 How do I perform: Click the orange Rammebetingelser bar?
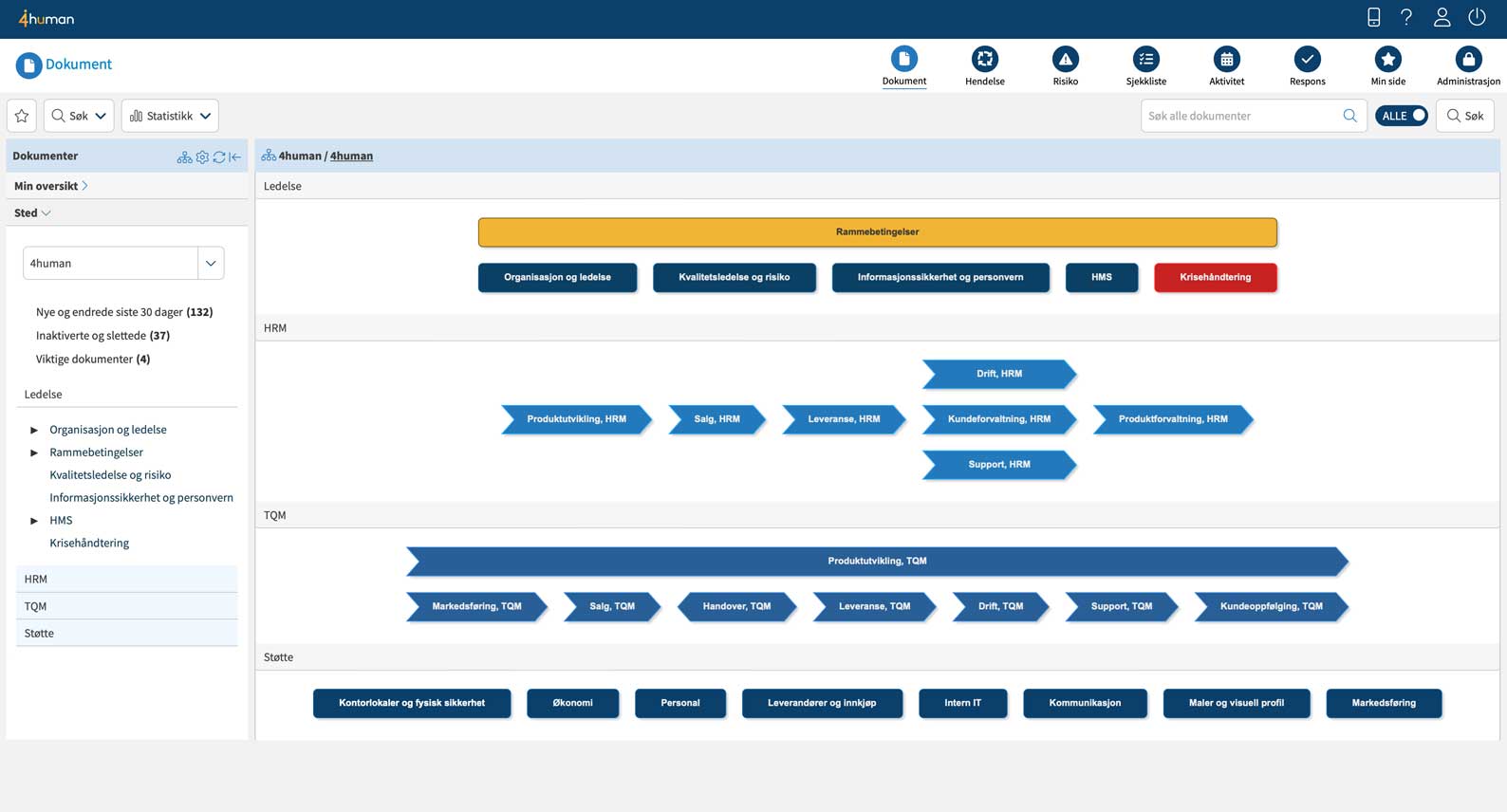(x=878, y=232)
